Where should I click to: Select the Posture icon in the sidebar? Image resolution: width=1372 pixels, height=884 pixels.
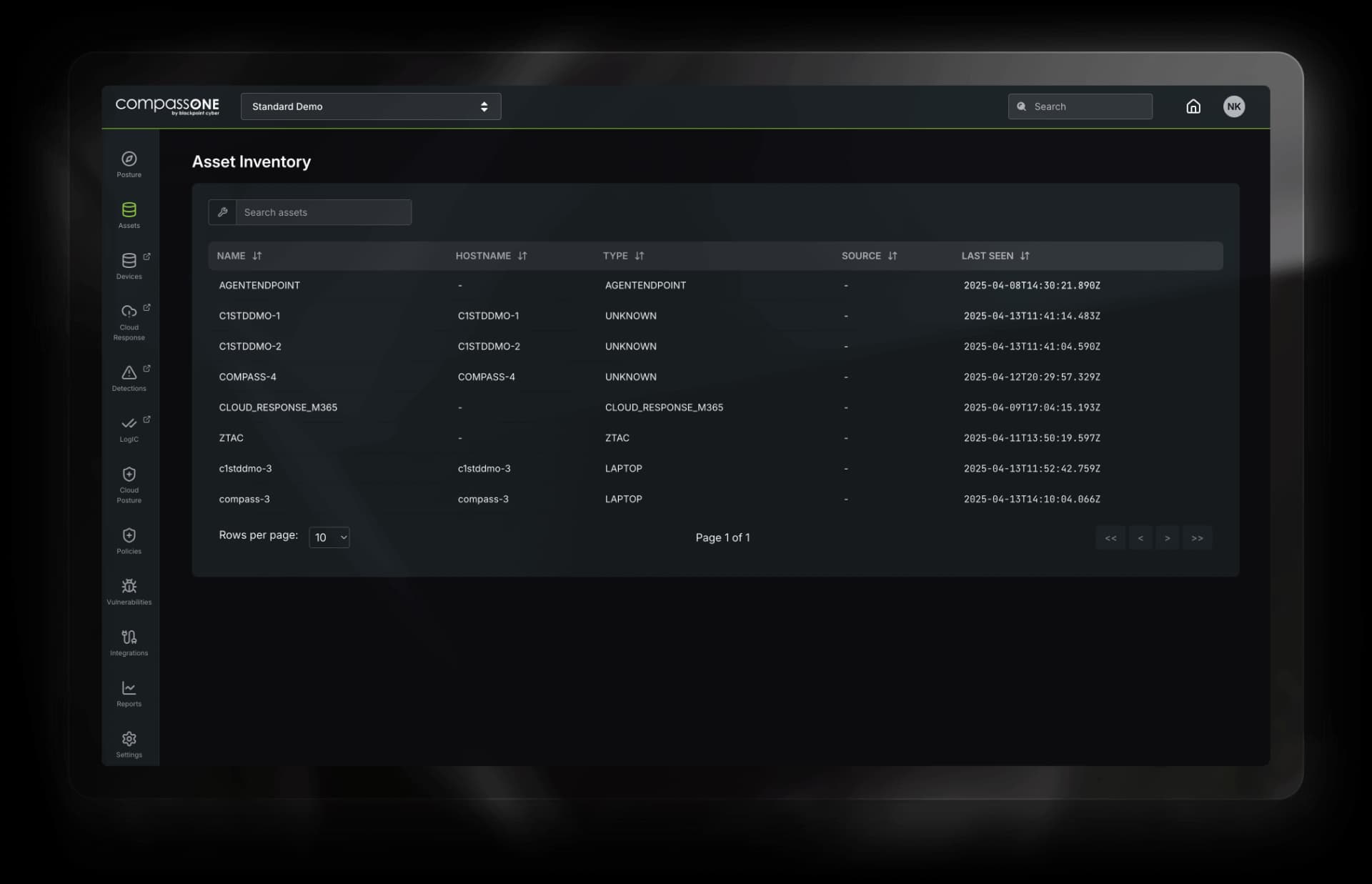pos(129,163)
